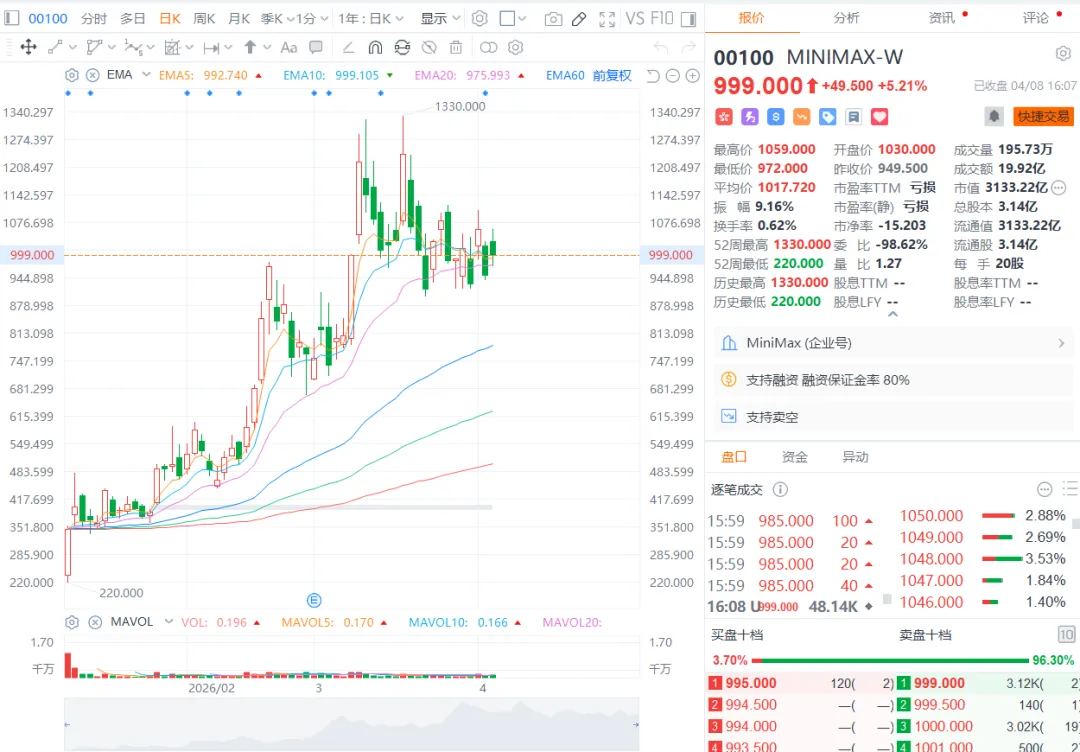This screenshot has height=752, width=1080.
Task: Open EMA indicator settings gear
Action: [72, 75]
